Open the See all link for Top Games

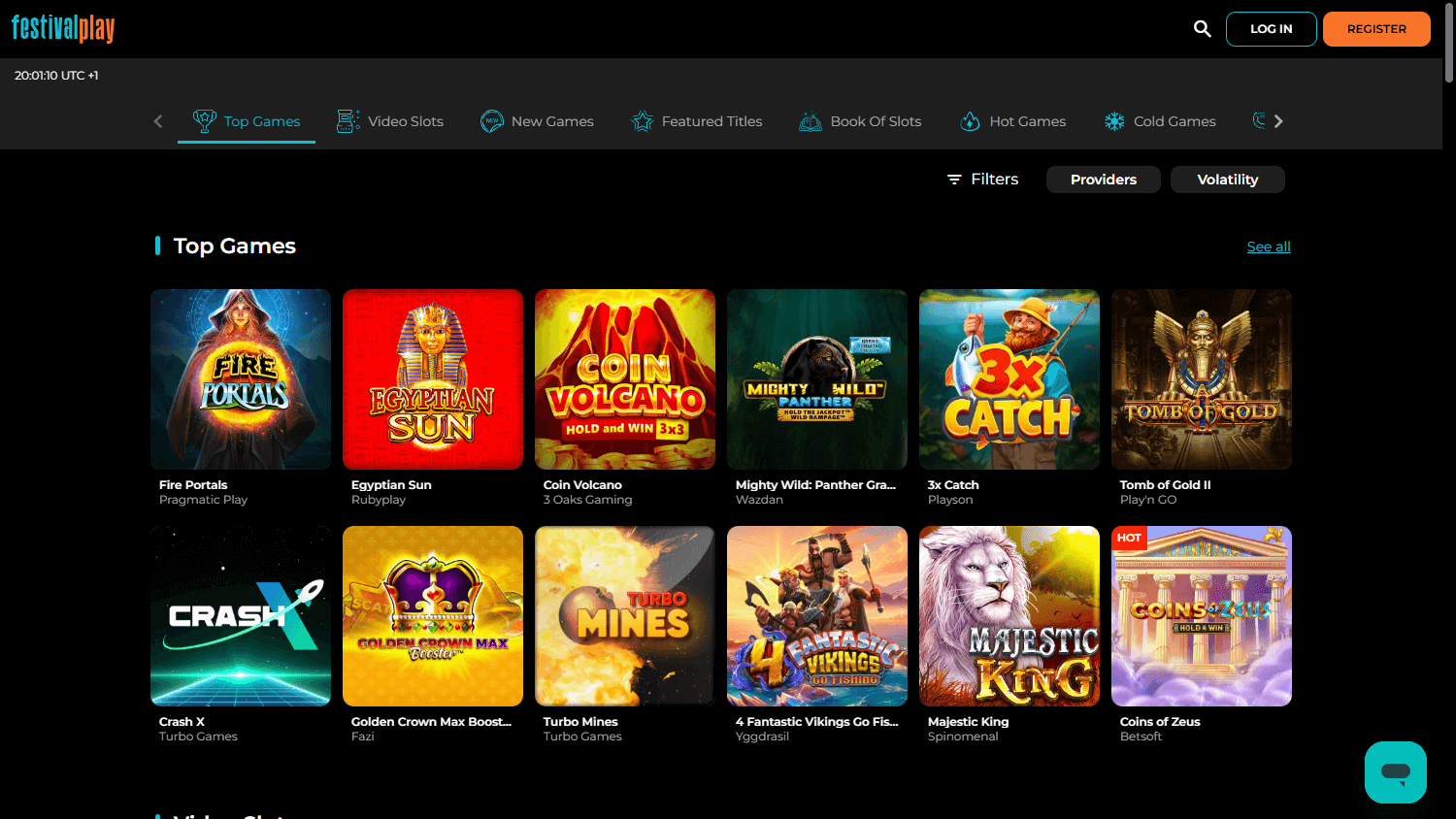click(x=1269, y=246)
